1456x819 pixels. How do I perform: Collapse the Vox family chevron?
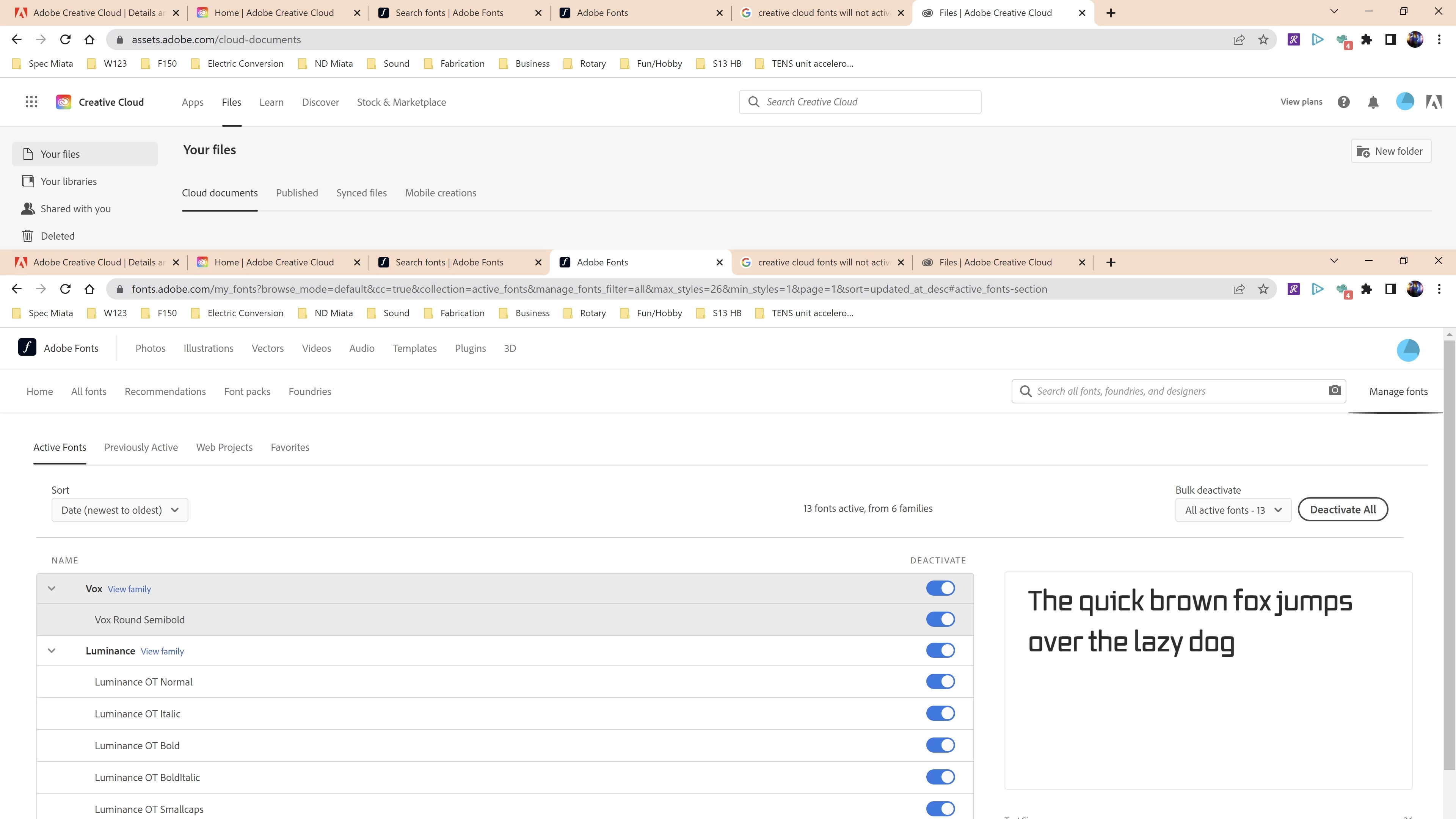(52, 588)
